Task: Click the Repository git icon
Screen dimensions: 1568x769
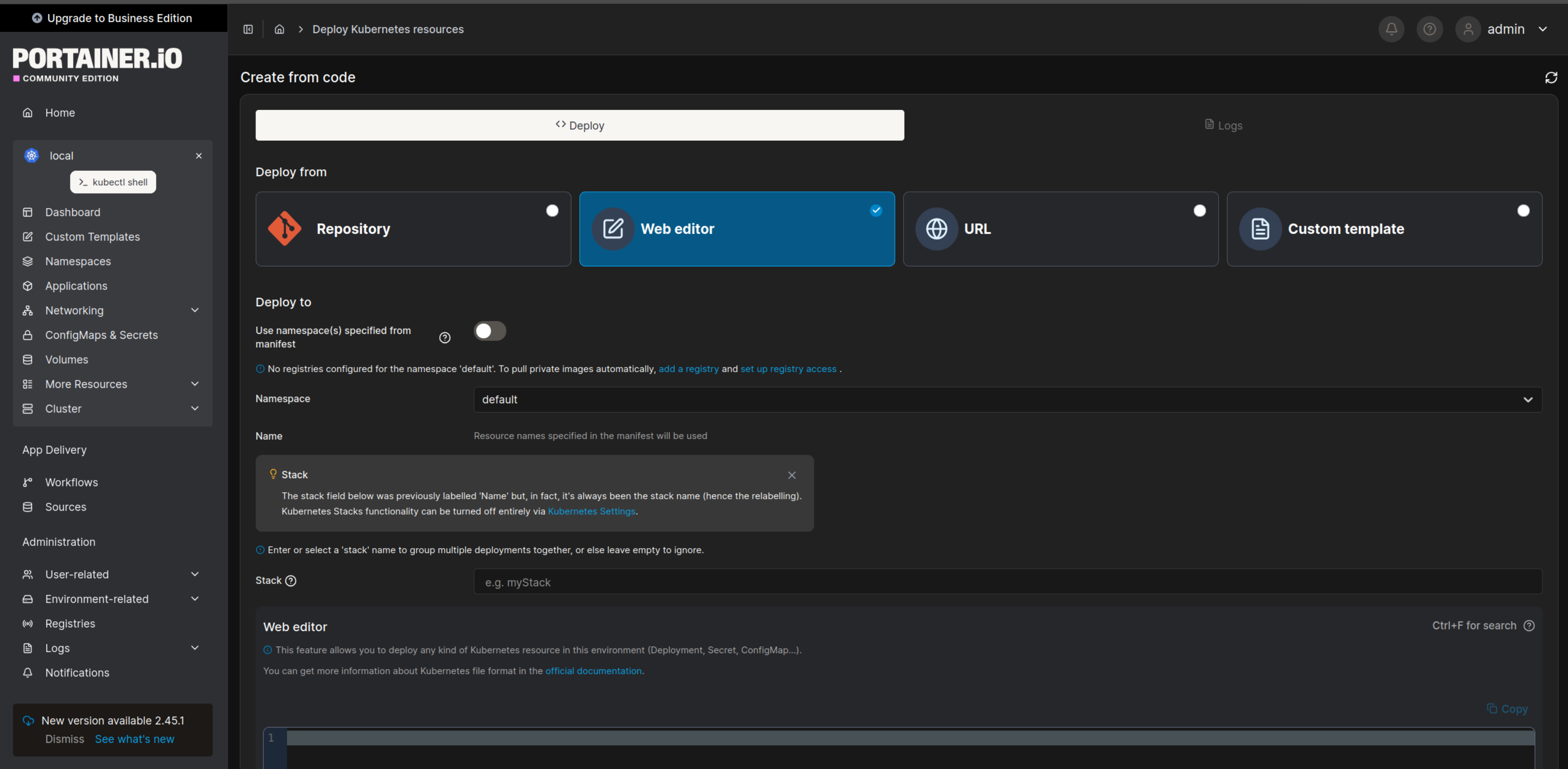Action: (x=285, y=229)
